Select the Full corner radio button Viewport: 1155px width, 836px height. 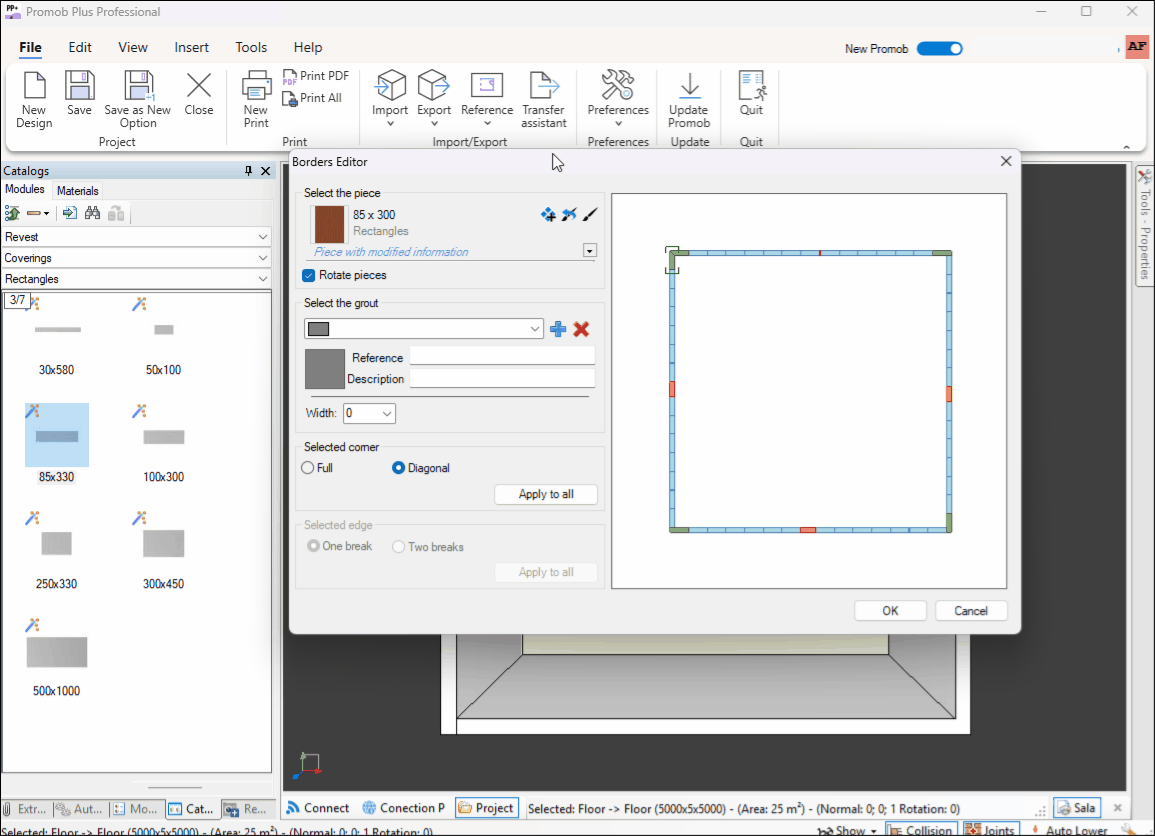point(308,468)
